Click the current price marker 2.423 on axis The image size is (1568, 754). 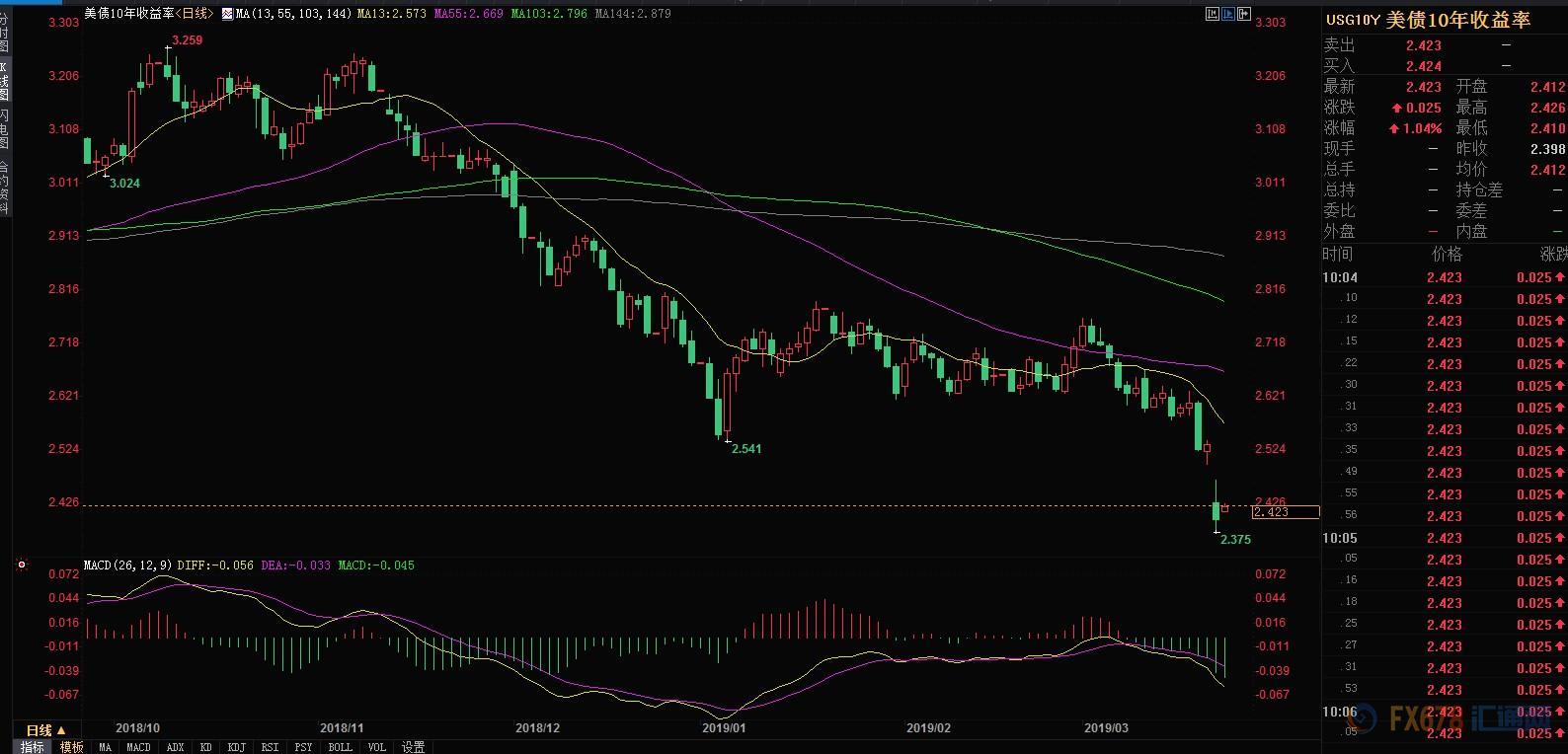pos(1285,512)
